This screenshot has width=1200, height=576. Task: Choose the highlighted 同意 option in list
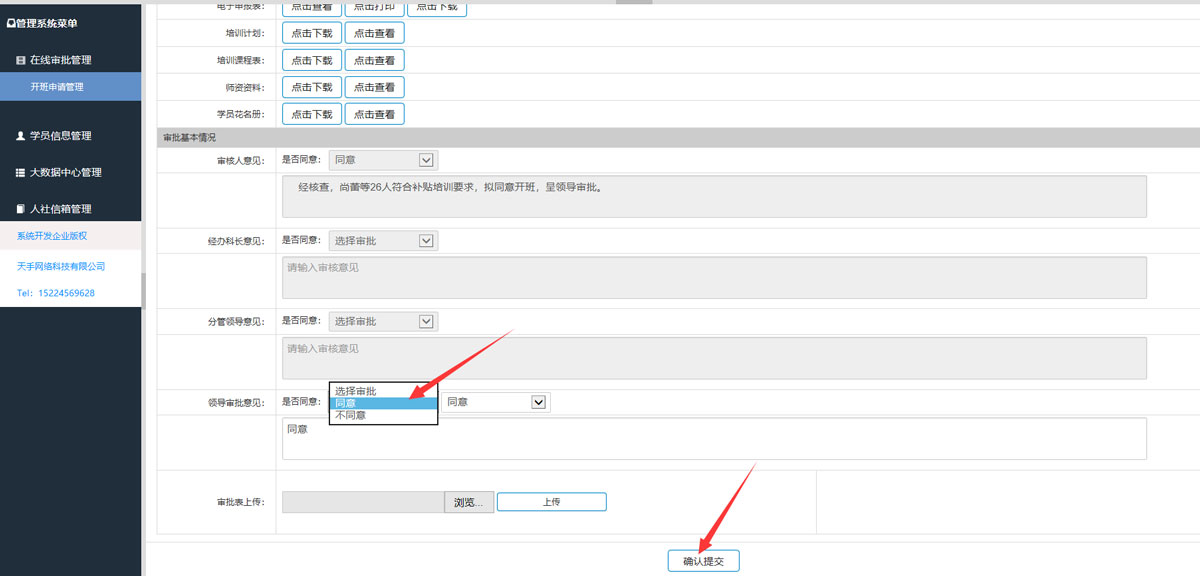pos(383,403)
